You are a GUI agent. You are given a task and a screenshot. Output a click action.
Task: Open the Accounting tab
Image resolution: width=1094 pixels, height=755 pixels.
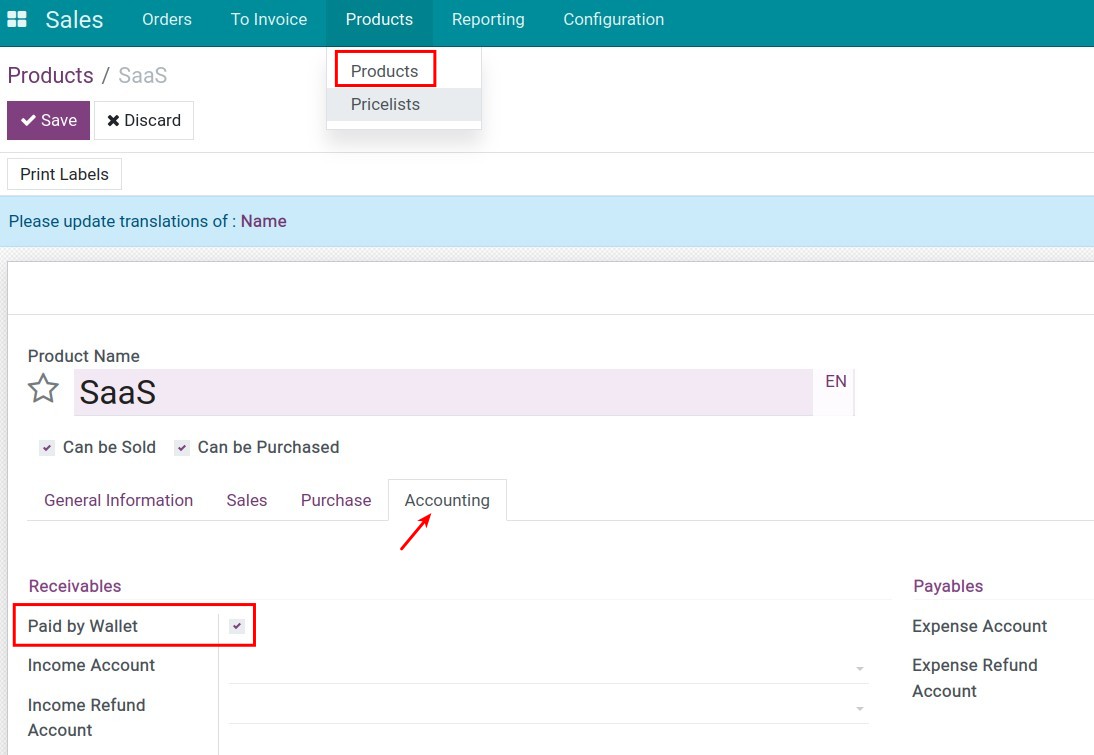coord(447,500)
